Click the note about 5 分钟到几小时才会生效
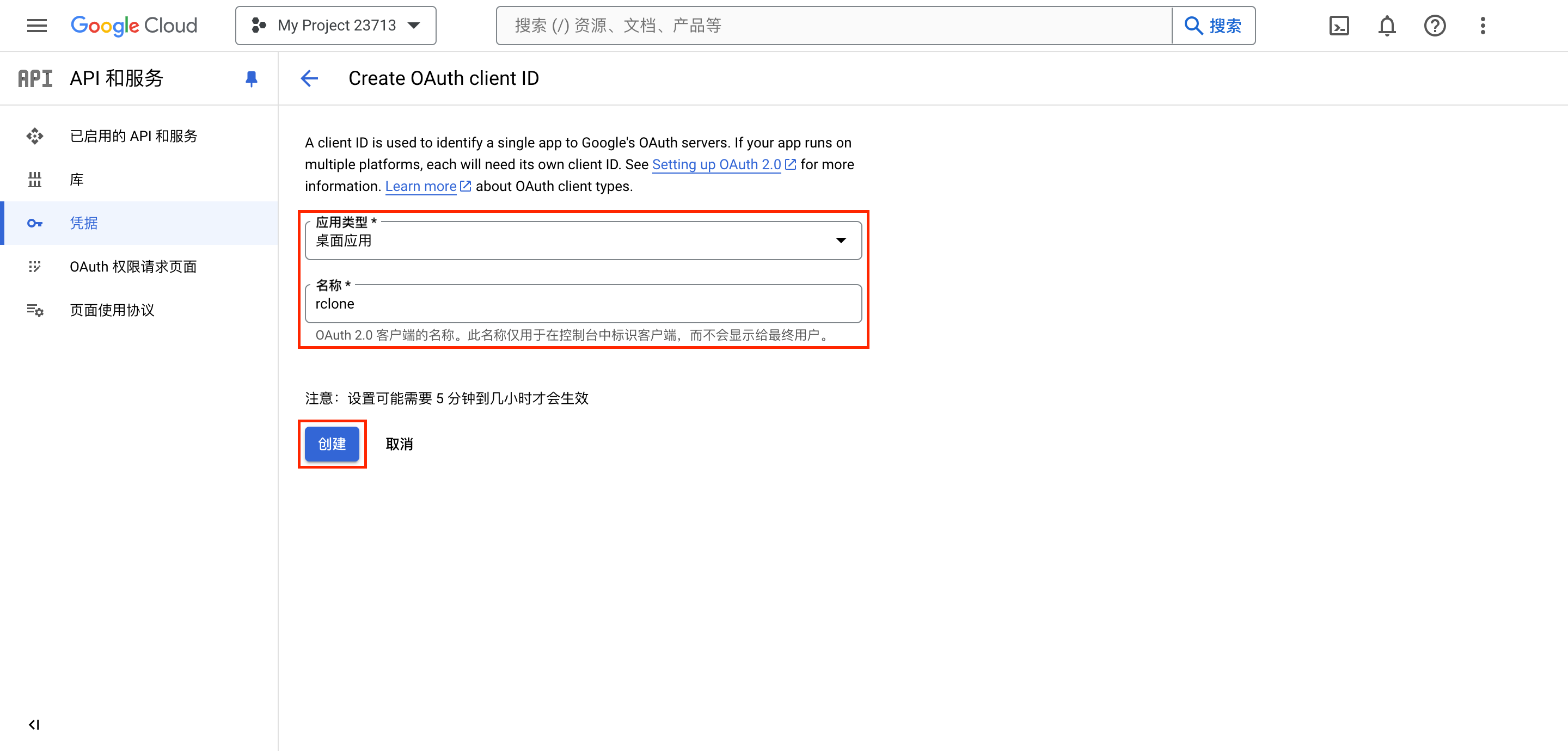Viewport: 1568px width, 751px height. click(x=447, y=398)
